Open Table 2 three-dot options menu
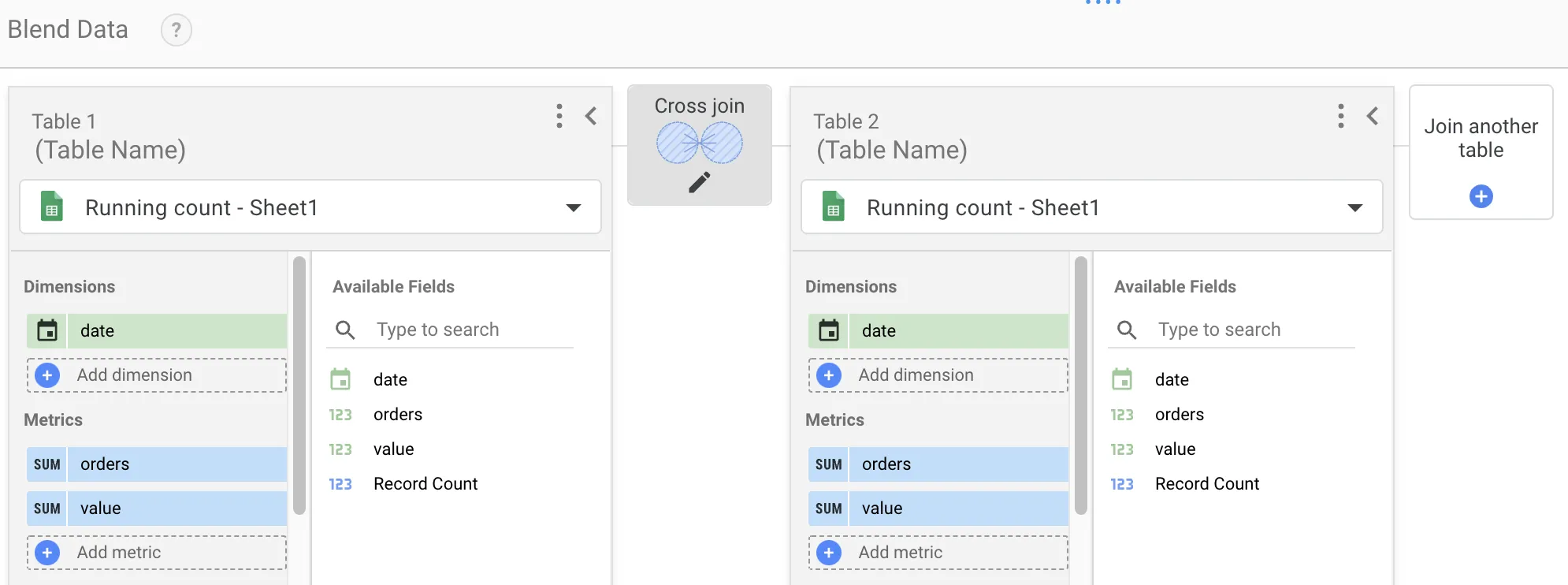The height and width of the screenshot is (585, 1568). click(1340, 116)
